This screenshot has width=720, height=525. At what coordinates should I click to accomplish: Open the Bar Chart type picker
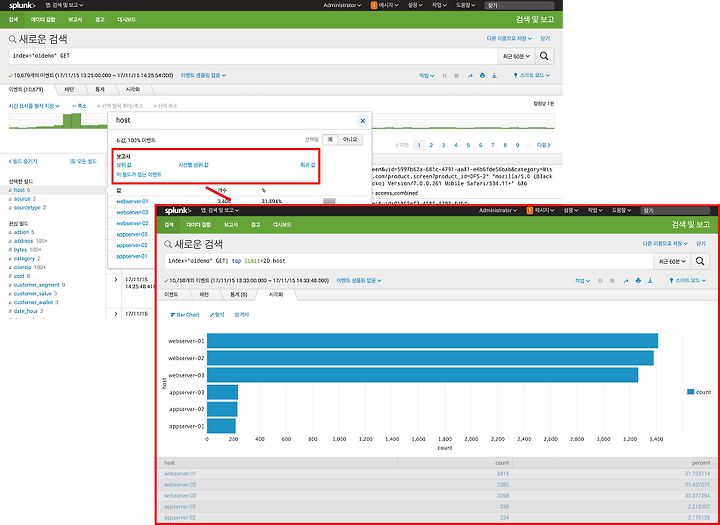185,315
